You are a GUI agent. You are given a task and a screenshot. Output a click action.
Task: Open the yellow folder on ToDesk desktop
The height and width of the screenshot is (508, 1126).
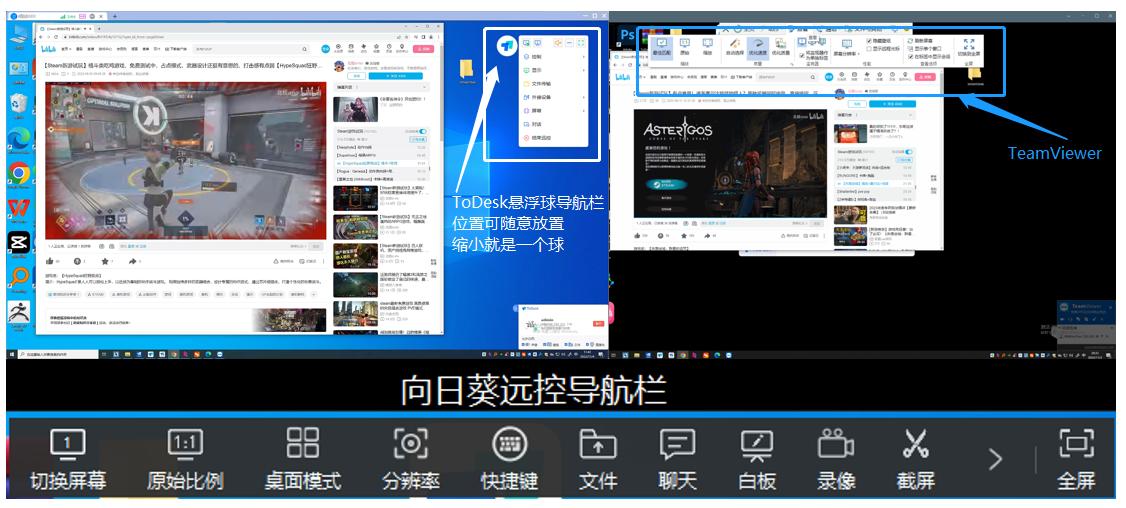pyautogui.click(x=467, y=70)
